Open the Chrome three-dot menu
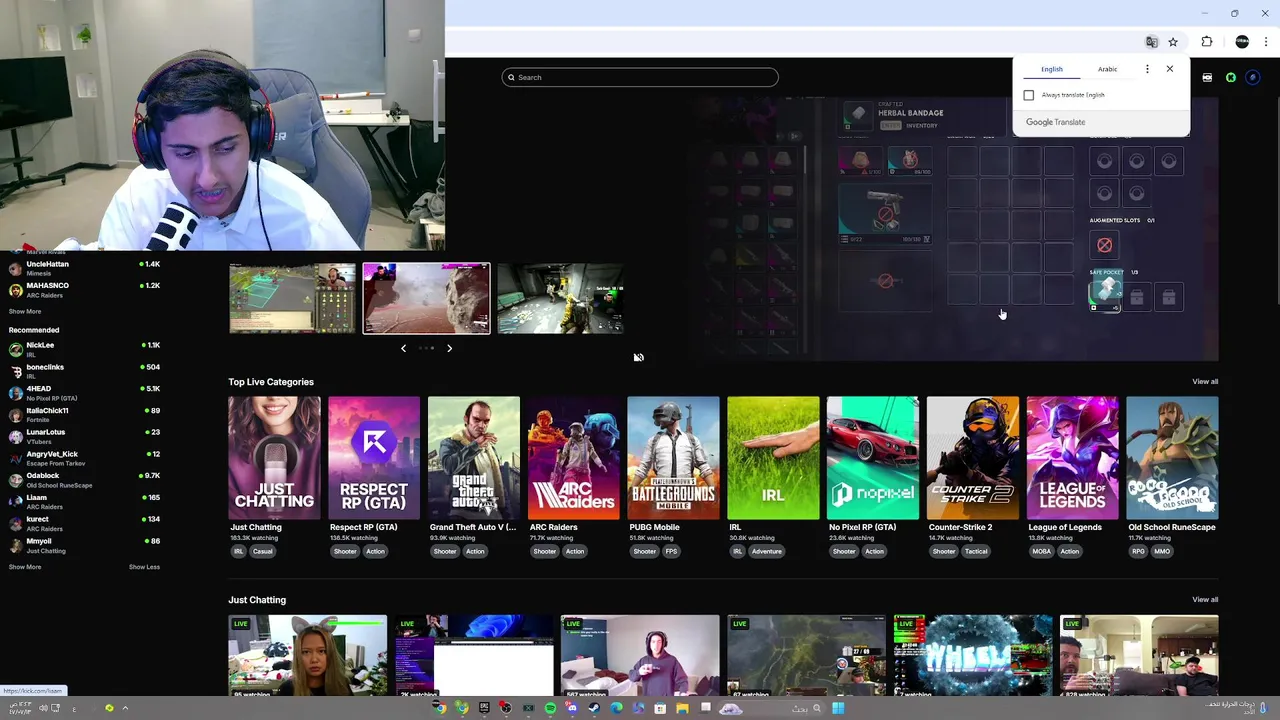The width and height of the screenshot is (1280, 720). tap(1266, 42)
